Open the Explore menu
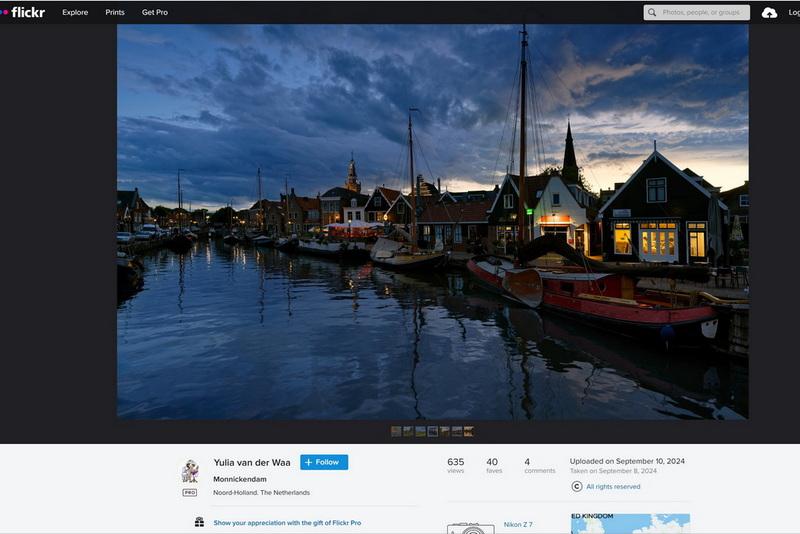This screenshot has width=800, height=534. (x=75, y=12)
